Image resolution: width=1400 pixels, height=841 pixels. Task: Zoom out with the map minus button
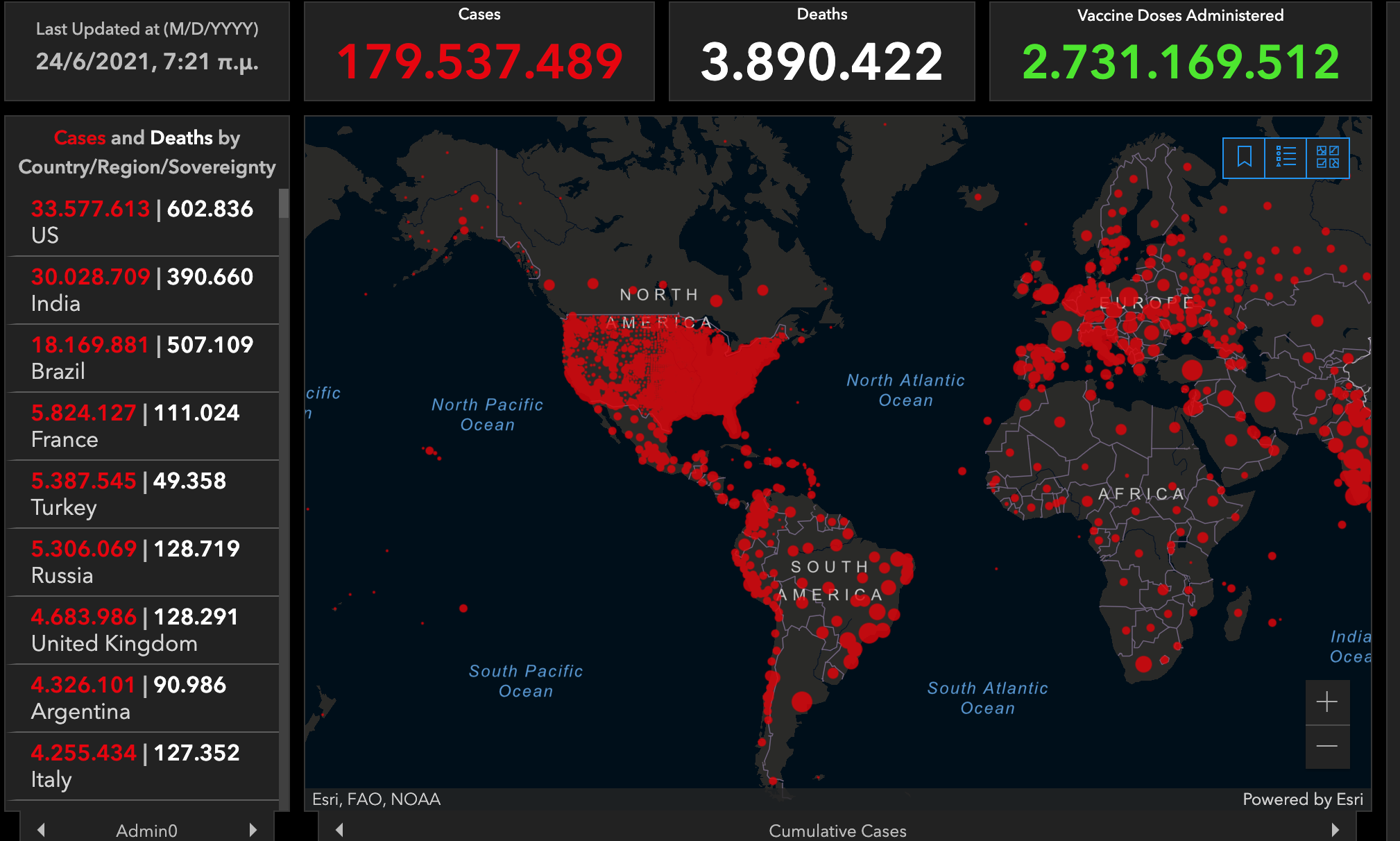point(1326,747)
